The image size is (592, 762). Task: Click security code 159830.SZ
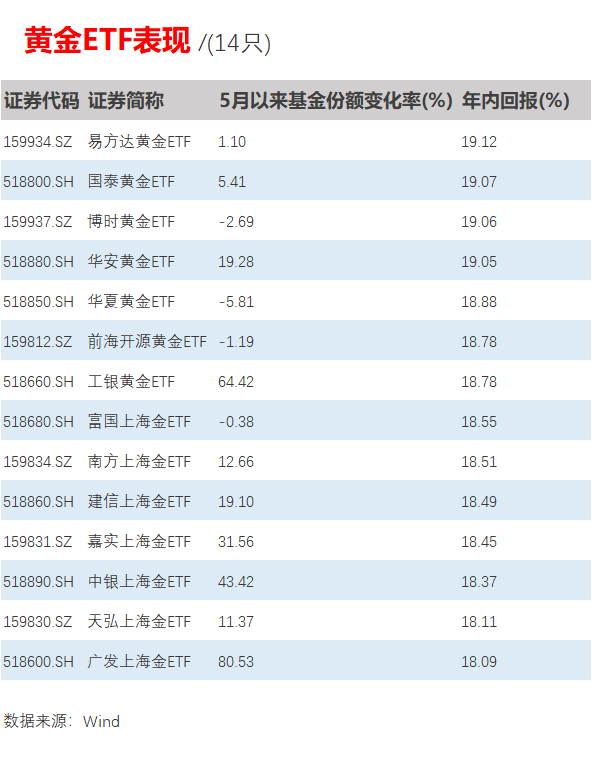[37, 622]
